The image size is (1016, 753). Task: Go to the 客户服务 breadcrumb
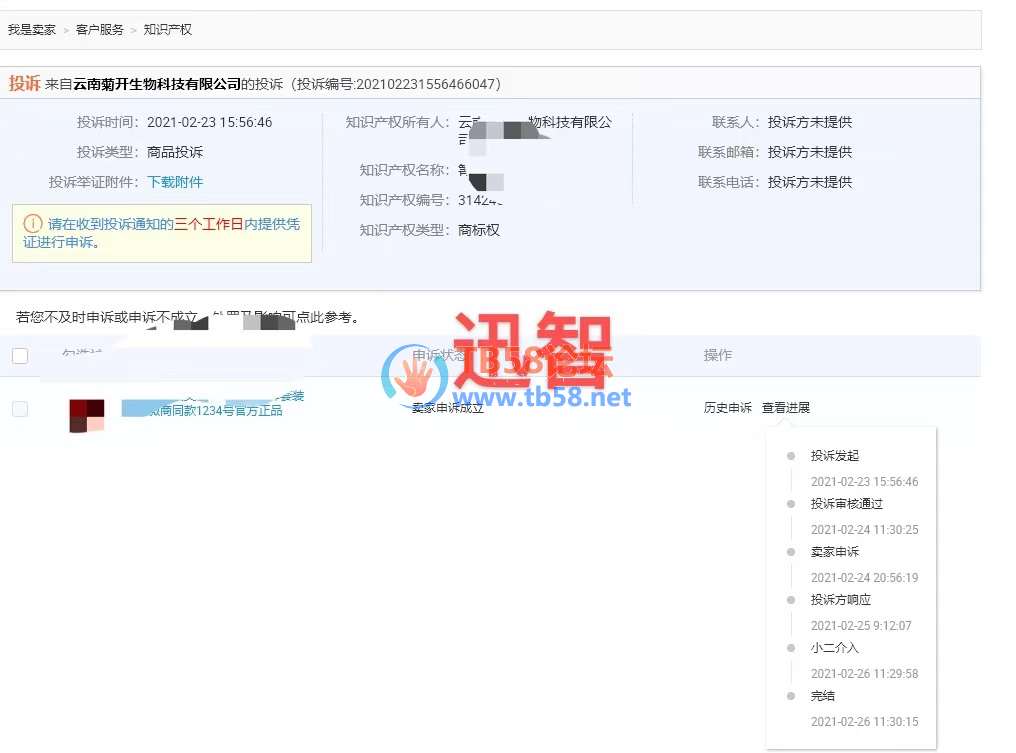click(x=100, y=30)
